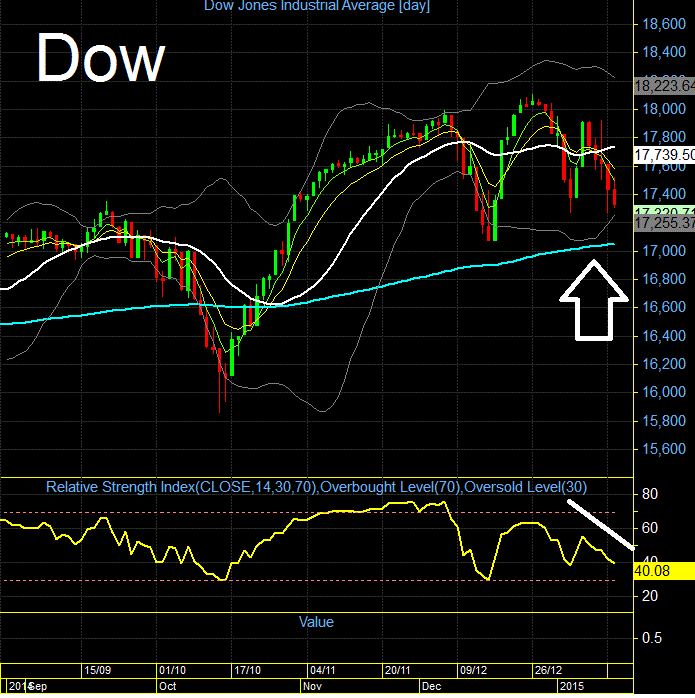Click the large 'Dow' label
The width and height of the screenshot is (695, 698).
tap(101, 58)
